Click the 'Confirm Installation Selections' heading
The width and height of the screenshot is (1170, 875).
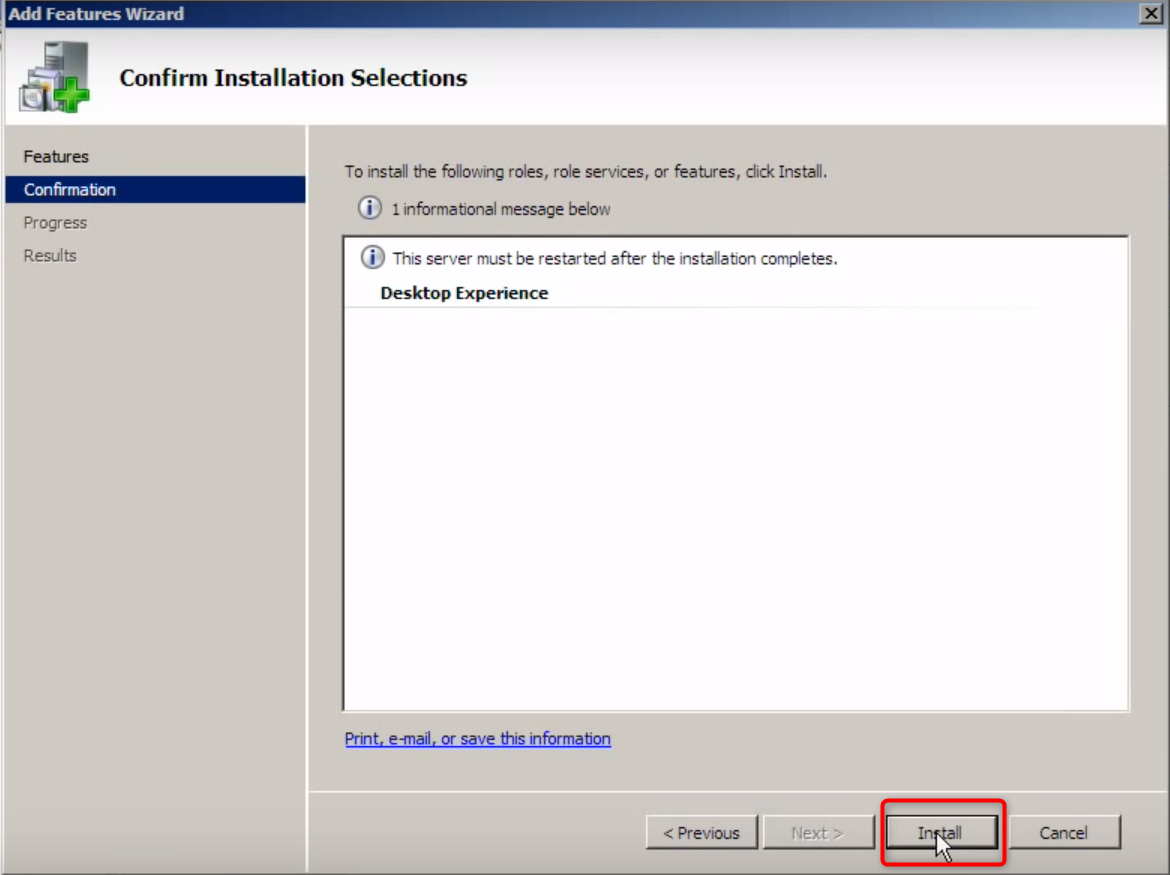(x=293, y=78)
